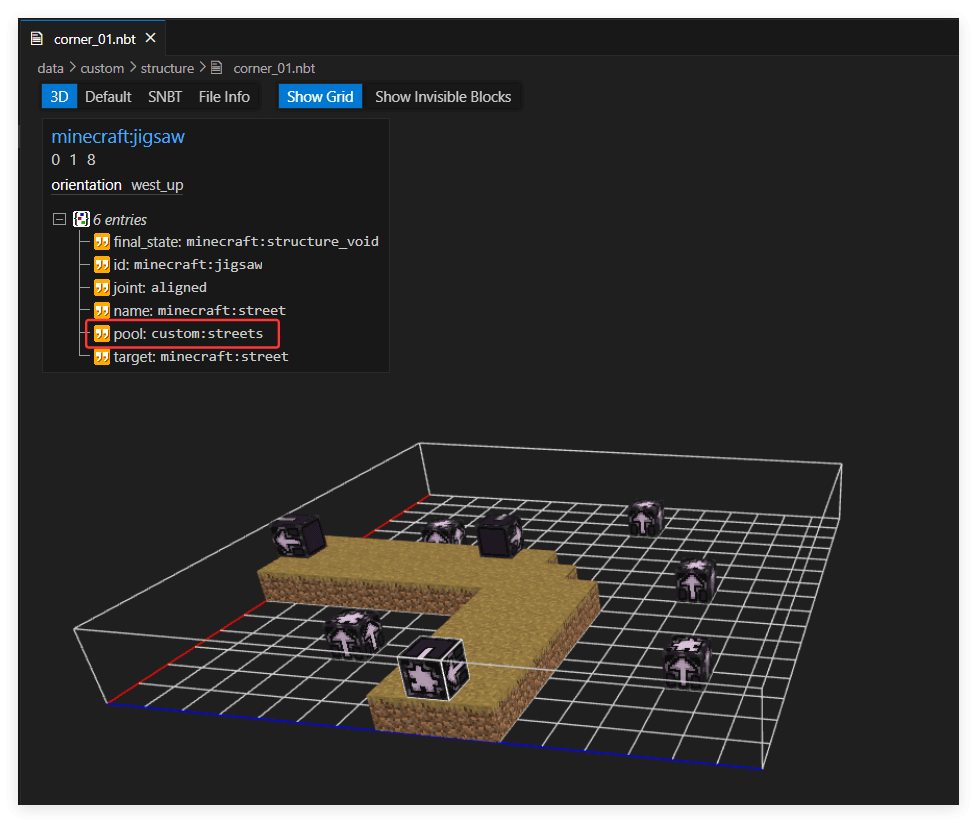The width and height of the screenshot is (977, 823).
Task: Open the structure breadcrumb dropdown
Action: 167,68
